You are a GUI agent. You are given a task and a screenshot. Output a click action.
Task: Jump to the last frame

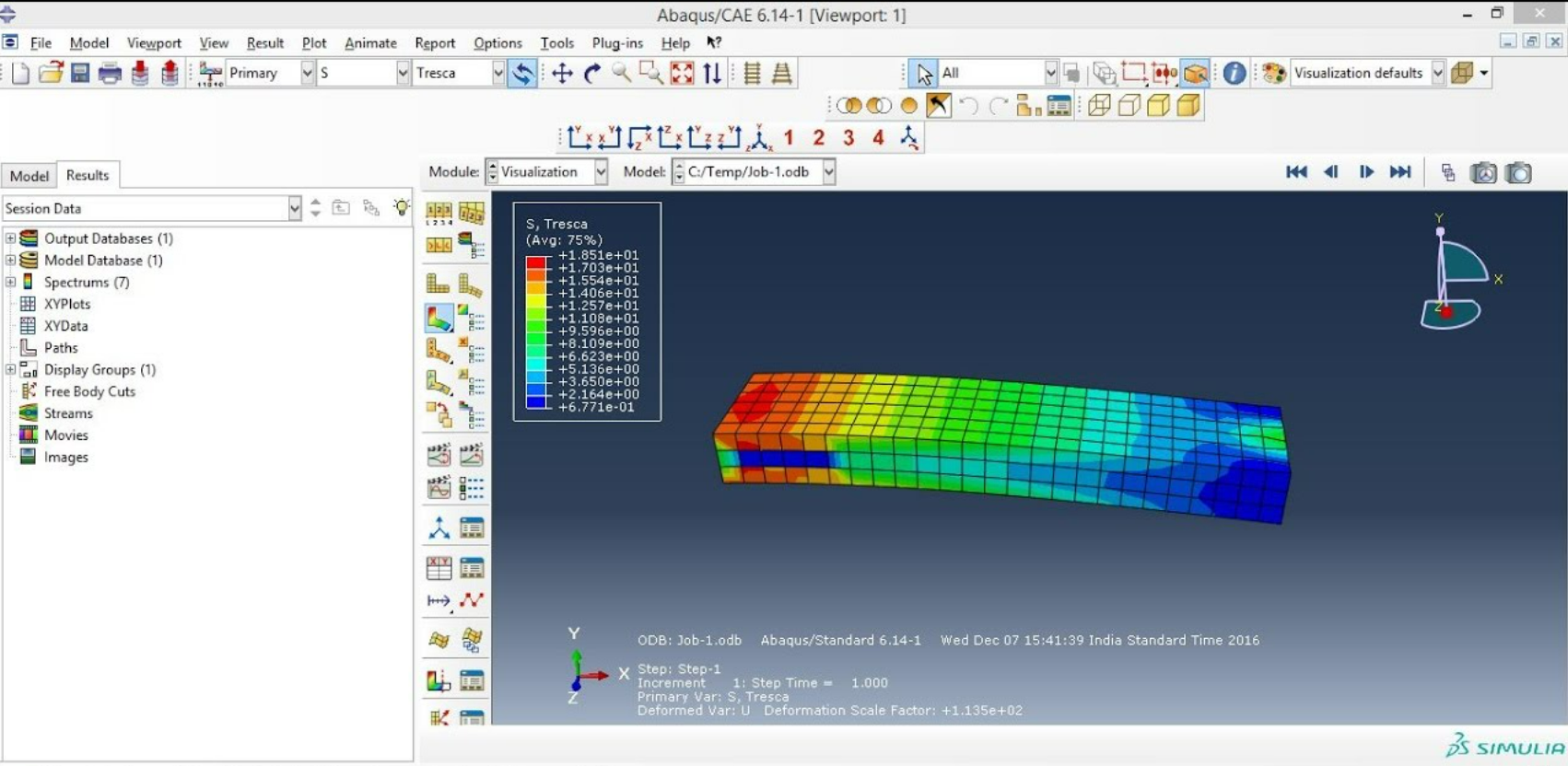1400,172
